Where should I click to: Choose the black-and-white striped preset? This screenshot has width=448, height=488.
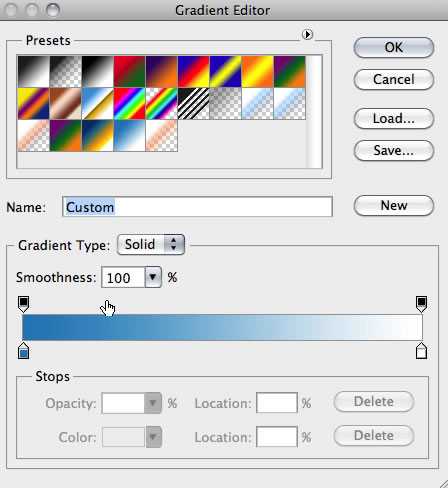tap(193, 104)
